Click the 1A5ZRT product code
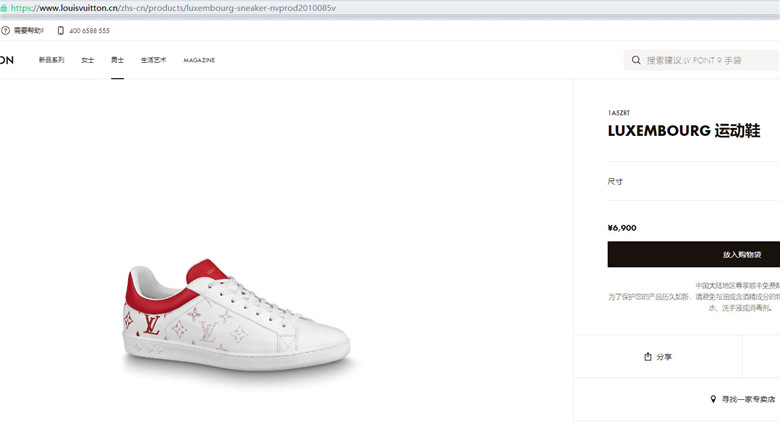The image size is (780, 425). coord(618,113)
